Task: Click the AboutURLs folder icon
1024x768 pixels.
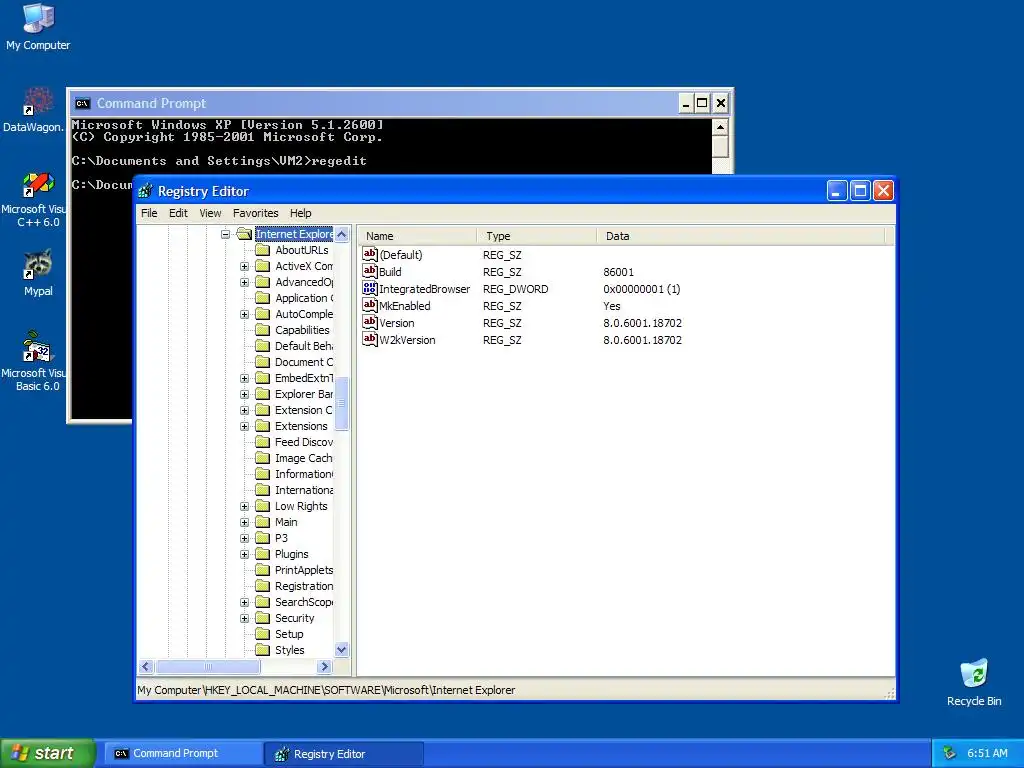Action: pyautogui.click(x=263, y=250)
